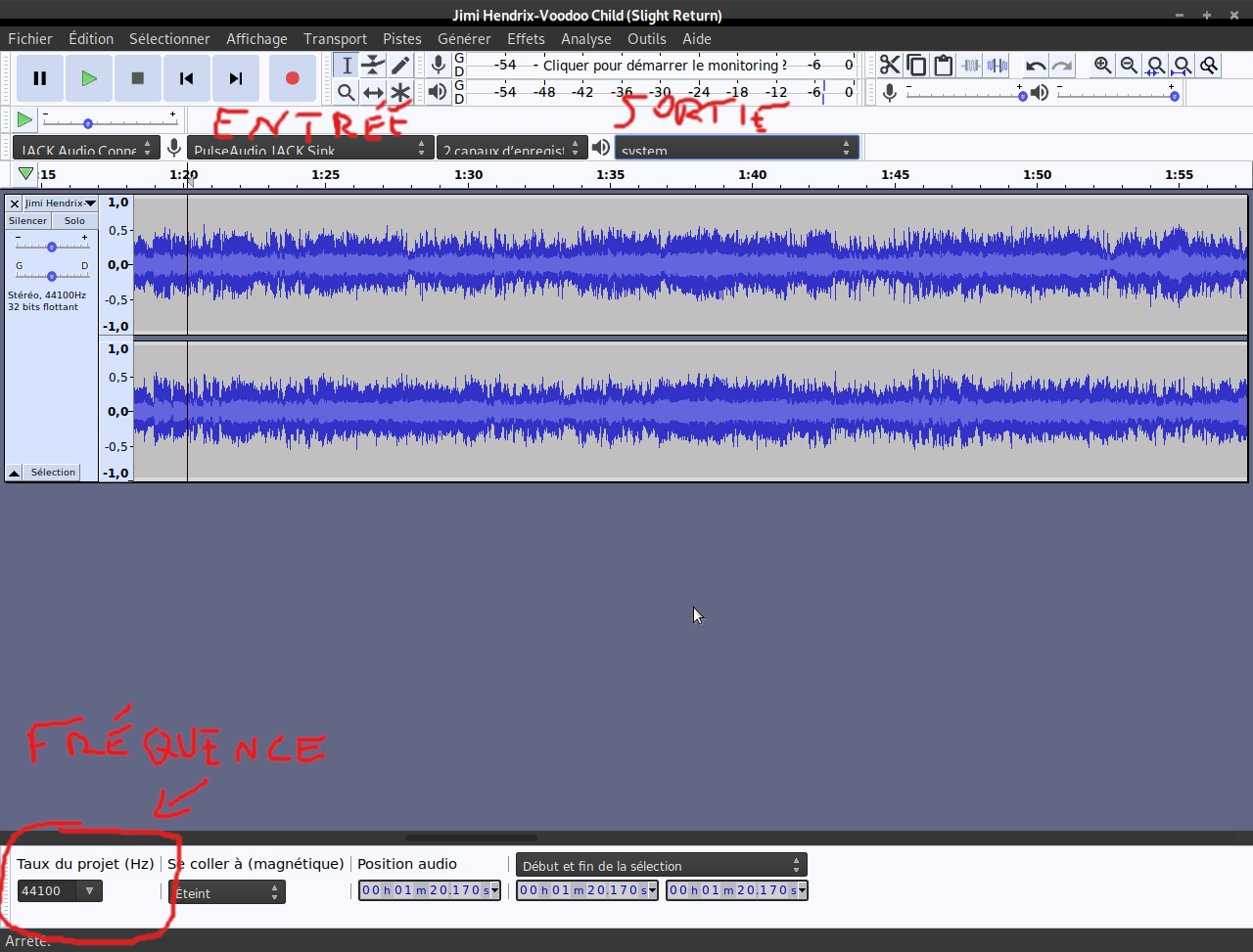This screenshot has height=952, width=1253.
Task: Fit entire project in window
Action: coord(1183,66)
